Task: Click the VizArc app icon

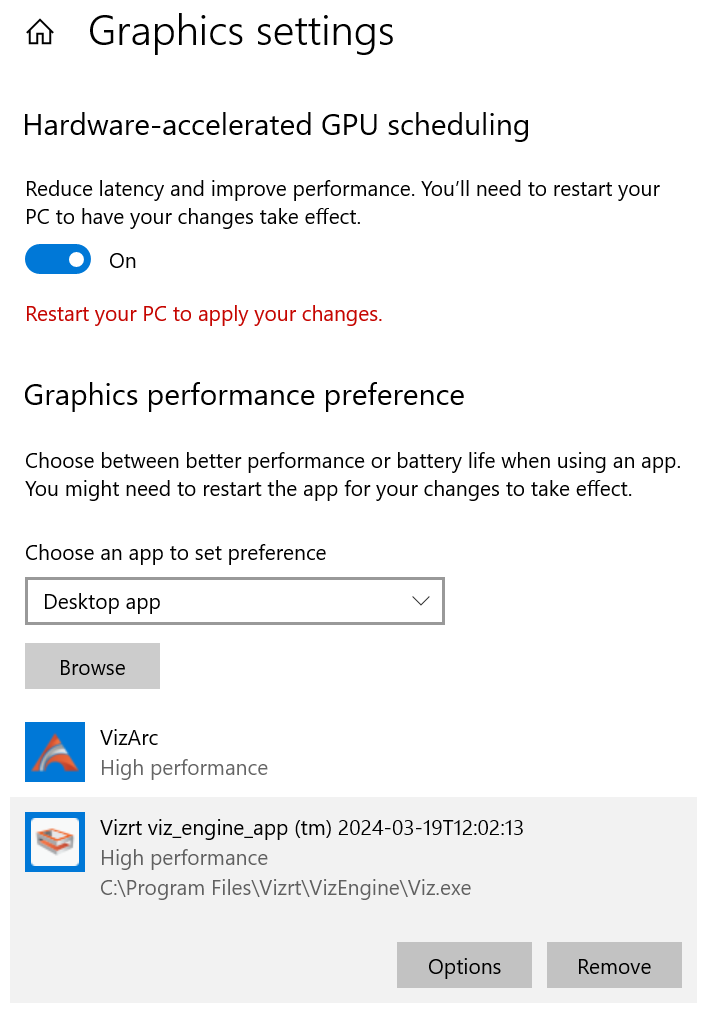Action: pos(55,752)
